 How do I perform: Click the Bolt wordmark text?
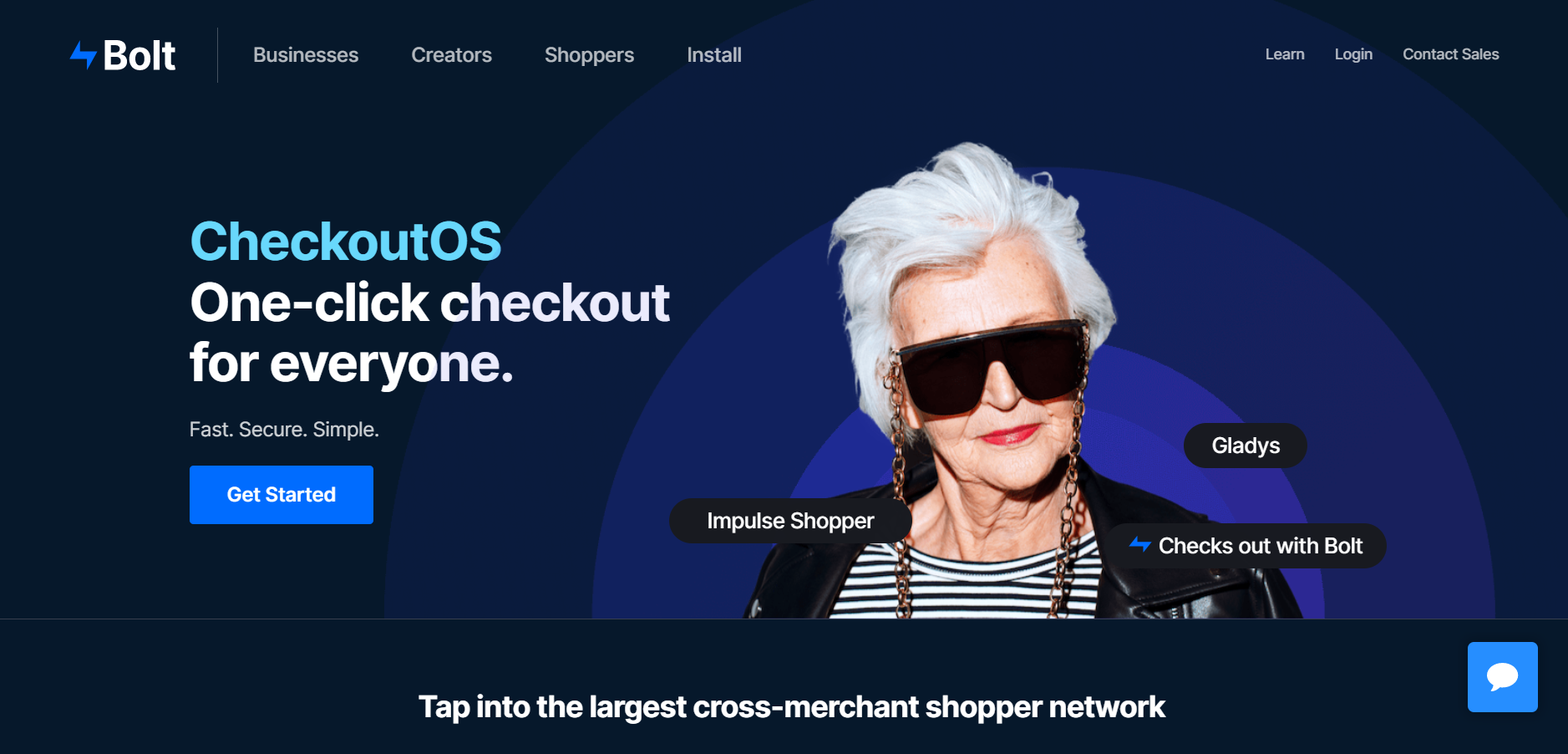140,56
